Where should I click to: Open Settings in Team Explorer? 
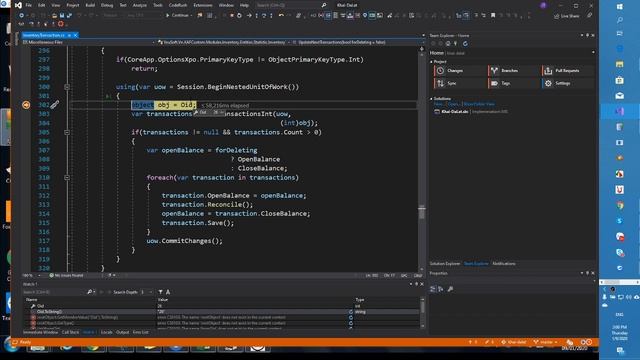point(567,83)
